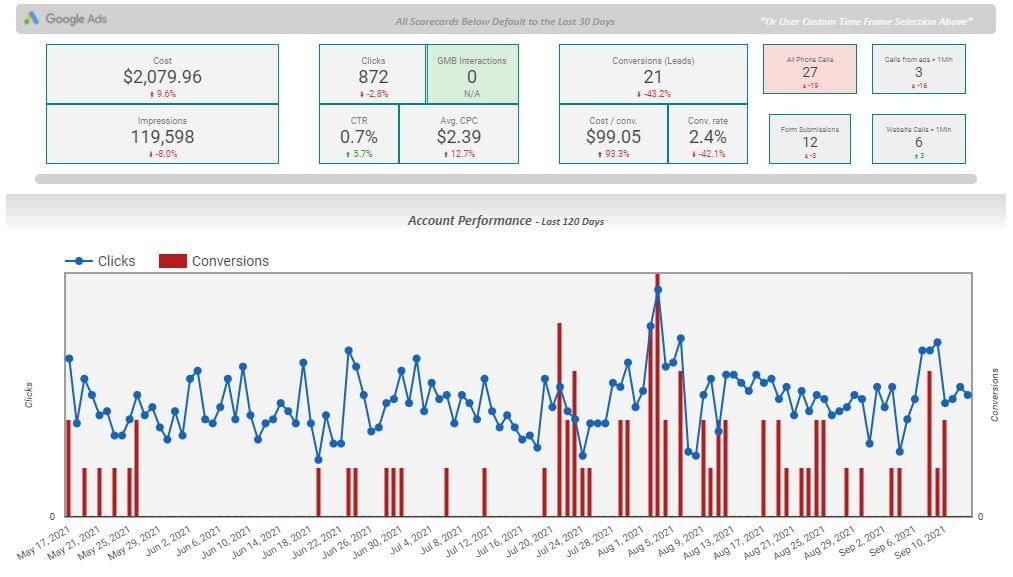Click the pink All Phone Calls tile
Screen dimensions: 1013x577
[810, 69]
